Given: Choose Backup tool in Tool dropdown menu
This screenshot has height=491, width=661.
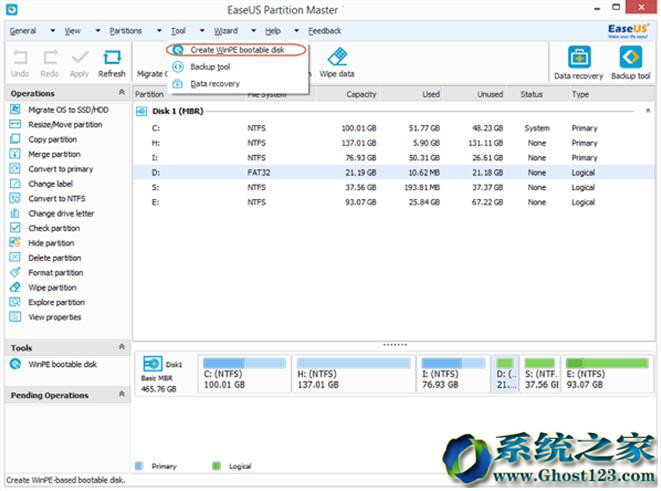Looking at the screenshot, I should coord(210,67).
